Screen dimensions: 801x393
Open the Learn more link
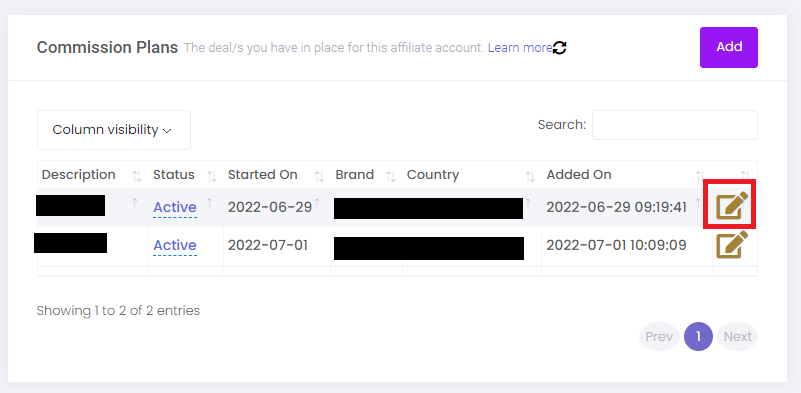tap(520, 48)
